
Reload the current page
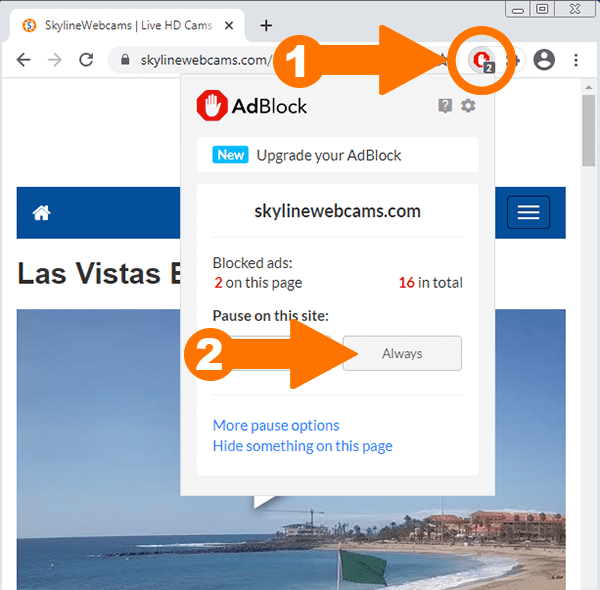coord(86,60)
